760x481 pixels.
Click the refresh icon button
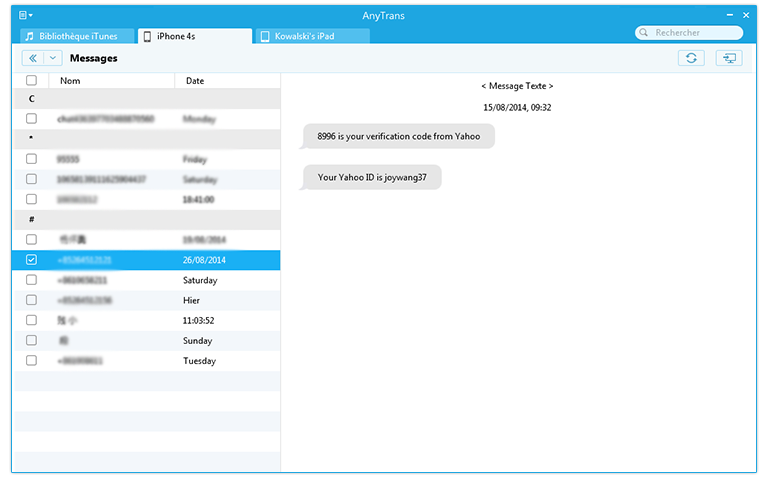tap(691, 58)
